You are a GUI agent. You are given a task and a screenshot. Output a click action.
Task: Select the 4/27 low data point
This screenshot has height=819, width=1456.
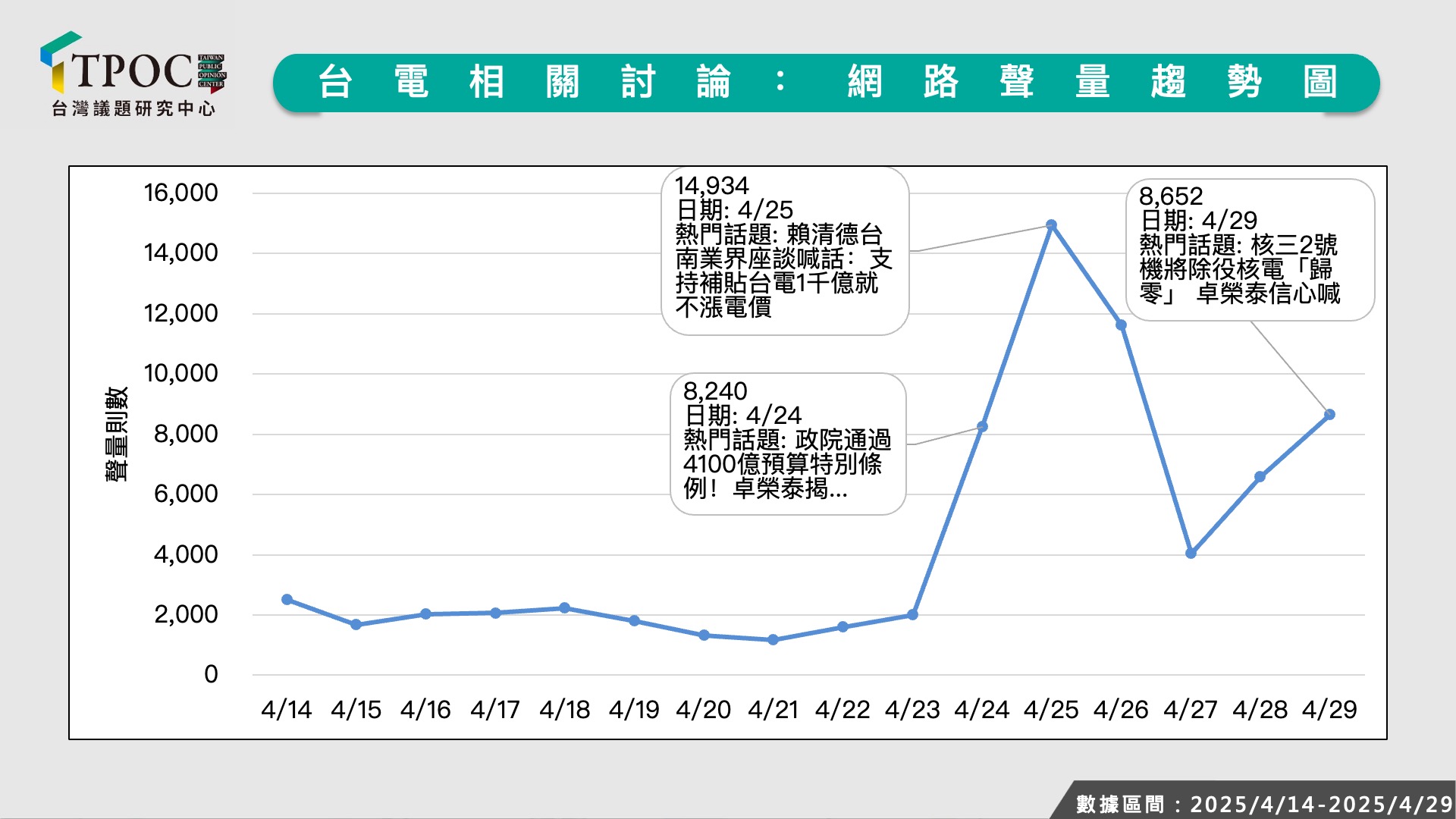(1191, 554)
